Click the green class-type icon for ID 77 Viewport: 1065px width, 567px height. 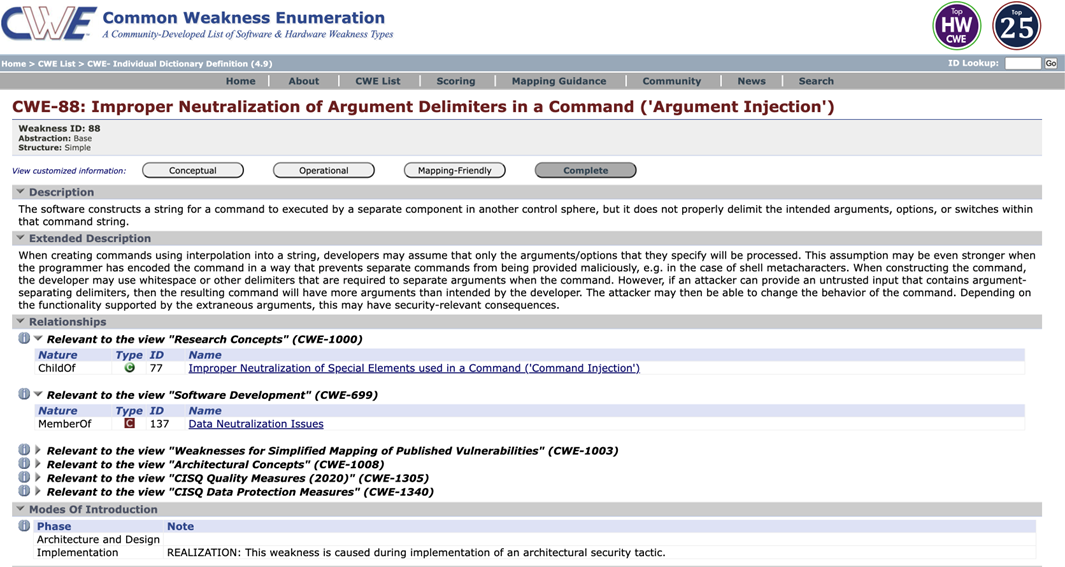point(129,367)
